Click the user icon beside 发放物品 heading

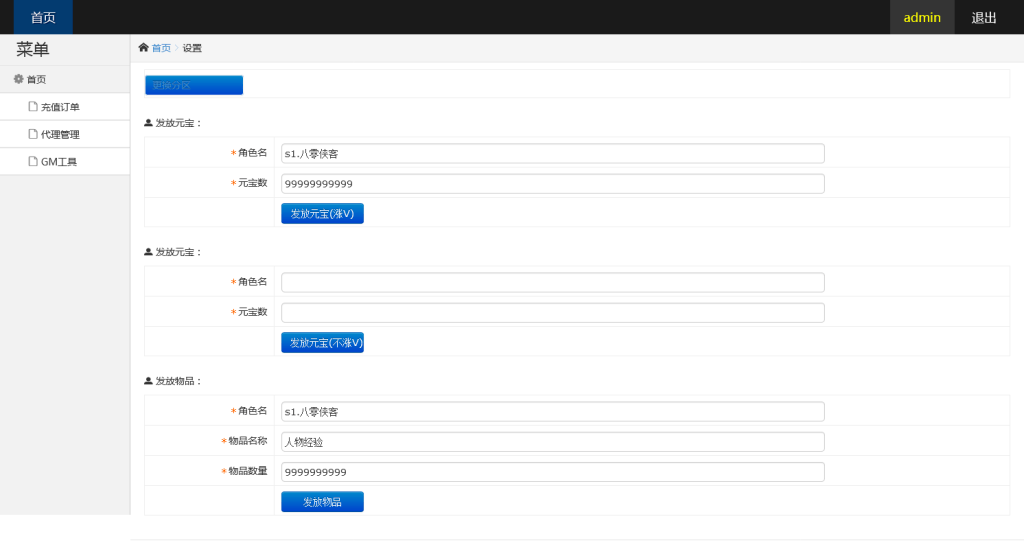point(149,381)
